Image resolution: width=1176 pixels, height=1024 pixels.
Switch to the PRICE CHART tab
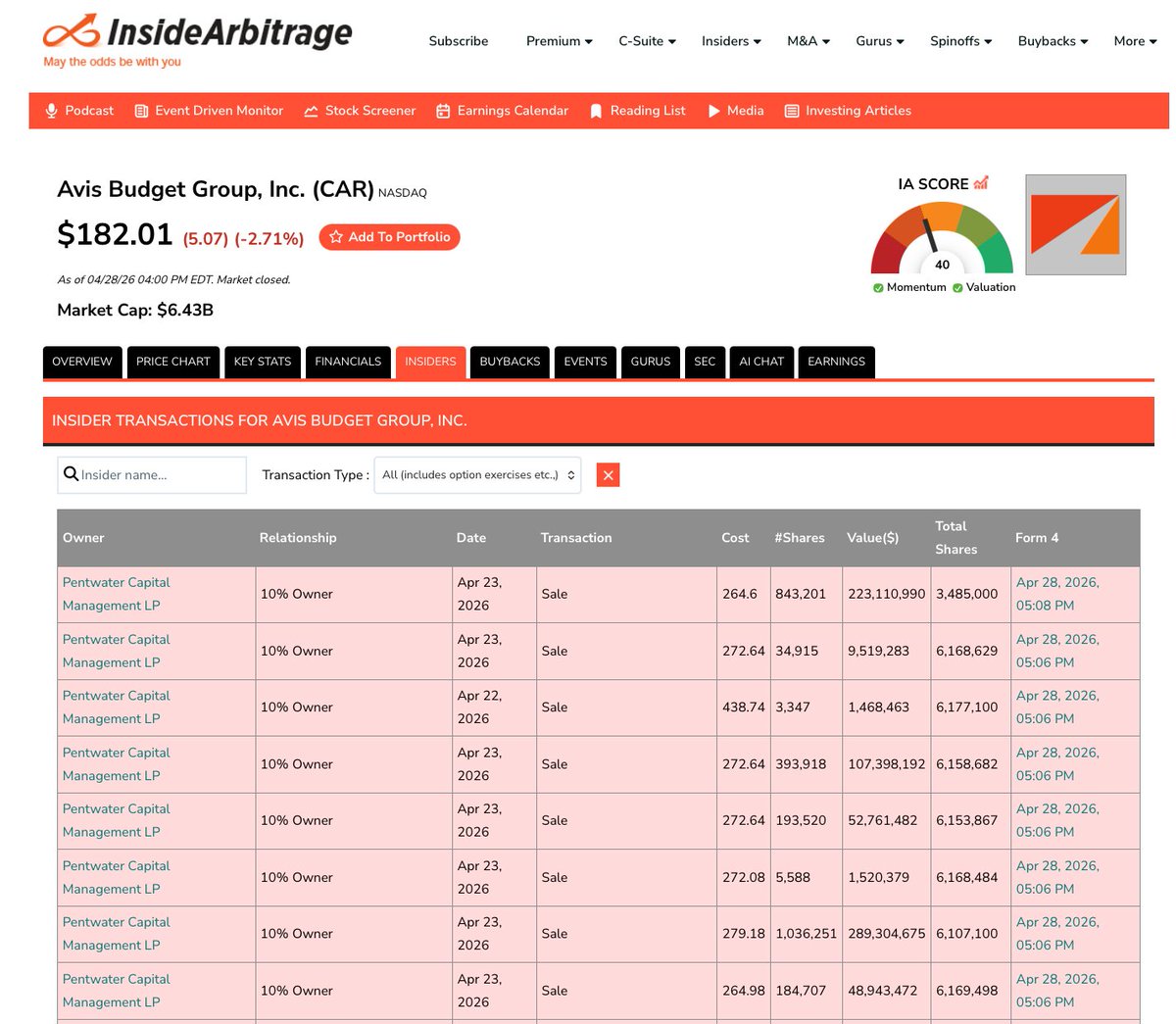coord(173,362)
